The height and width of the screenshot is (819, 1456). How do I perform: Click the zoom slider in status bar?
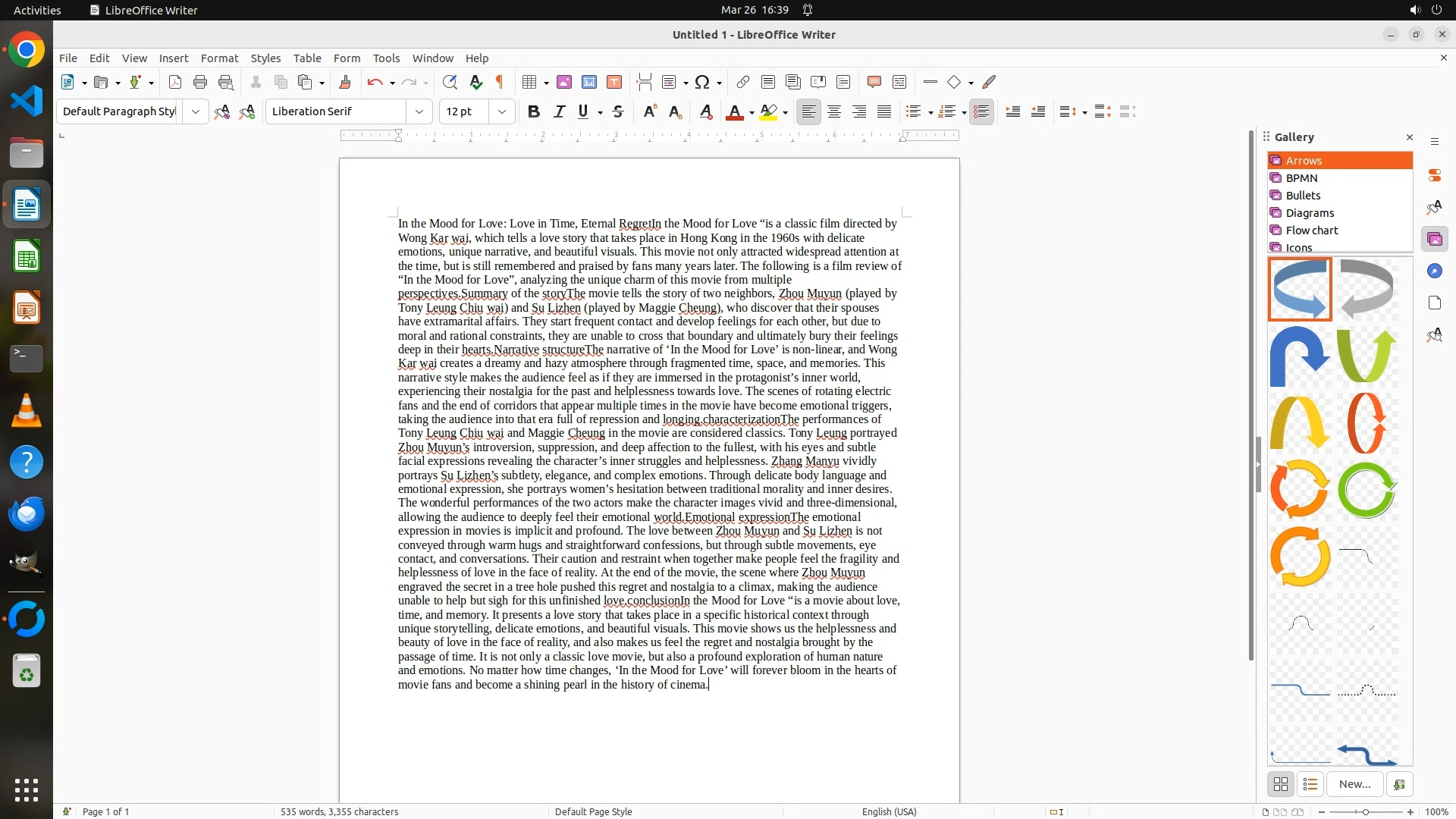(x=1366, y=811)
